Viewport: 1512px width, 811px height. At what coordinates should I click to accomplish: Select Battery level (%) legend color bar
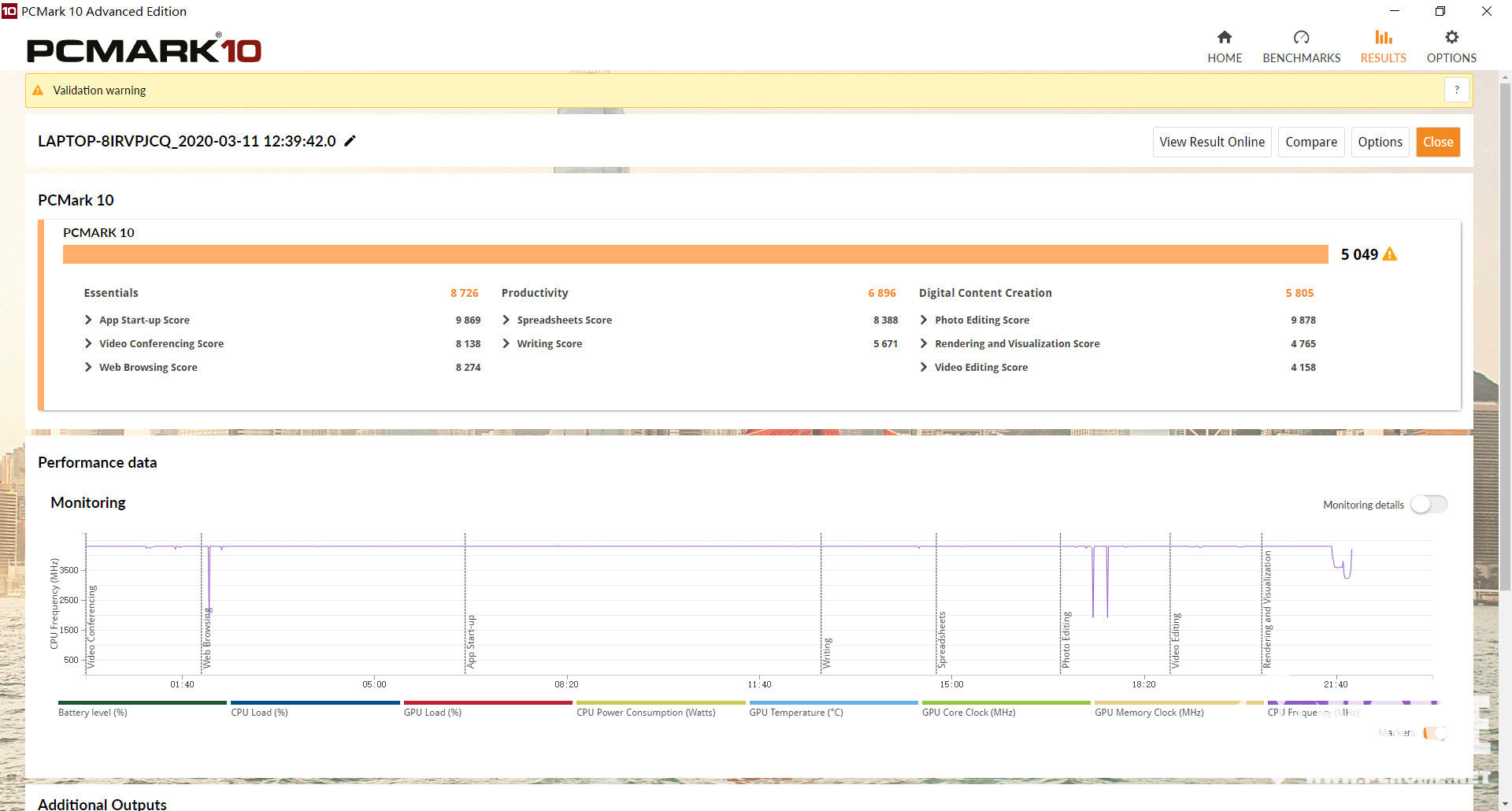pos(143,702)
